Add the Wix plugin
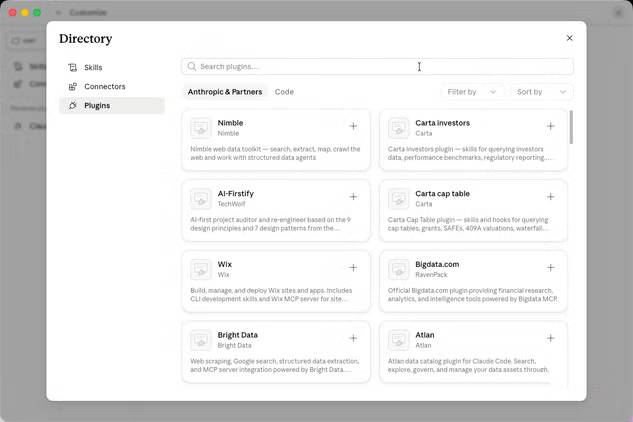 pos(353,268)
